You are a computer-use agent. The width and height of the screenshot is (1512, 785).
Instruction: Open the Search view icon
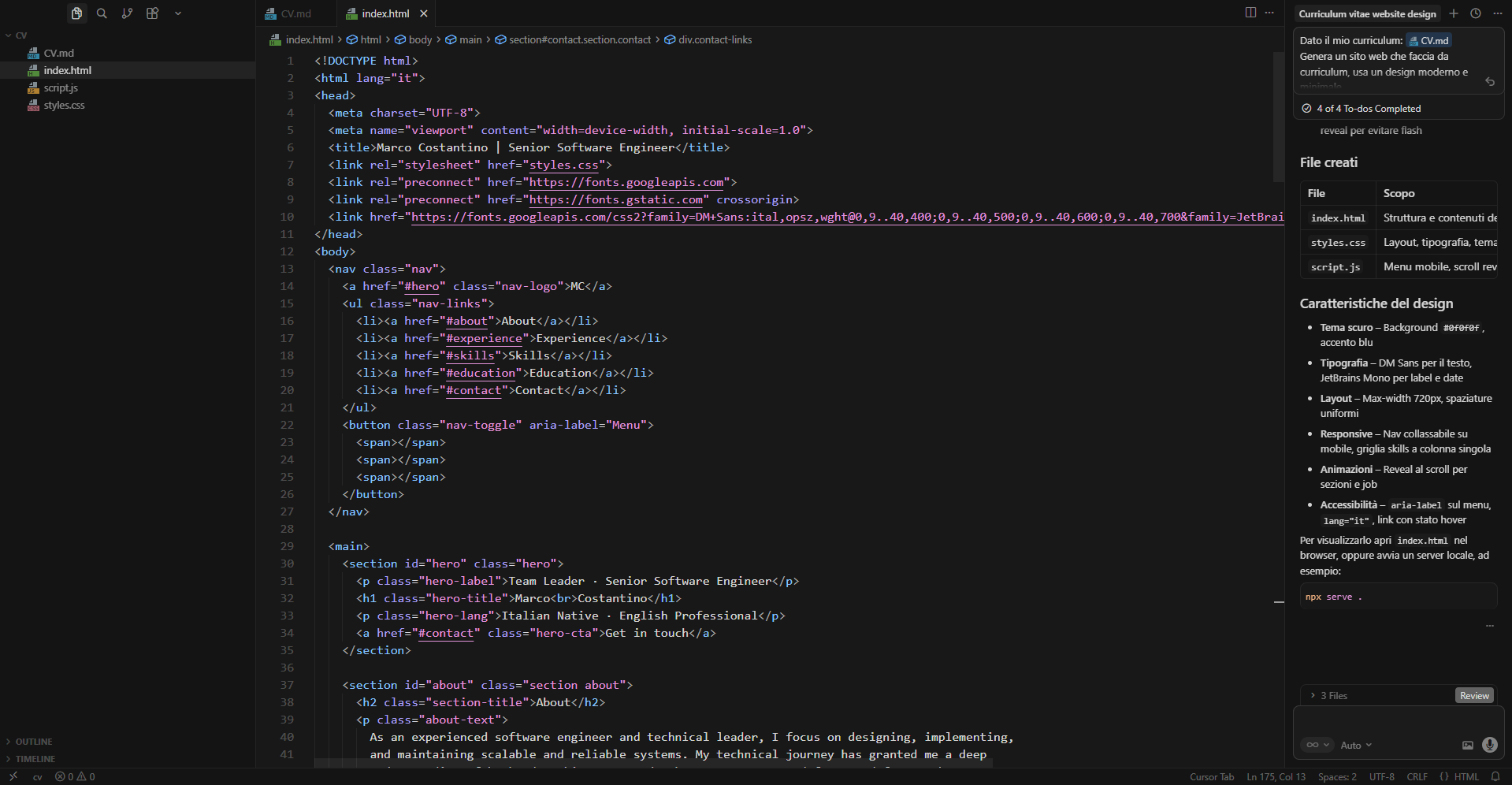tap(102, 13)
